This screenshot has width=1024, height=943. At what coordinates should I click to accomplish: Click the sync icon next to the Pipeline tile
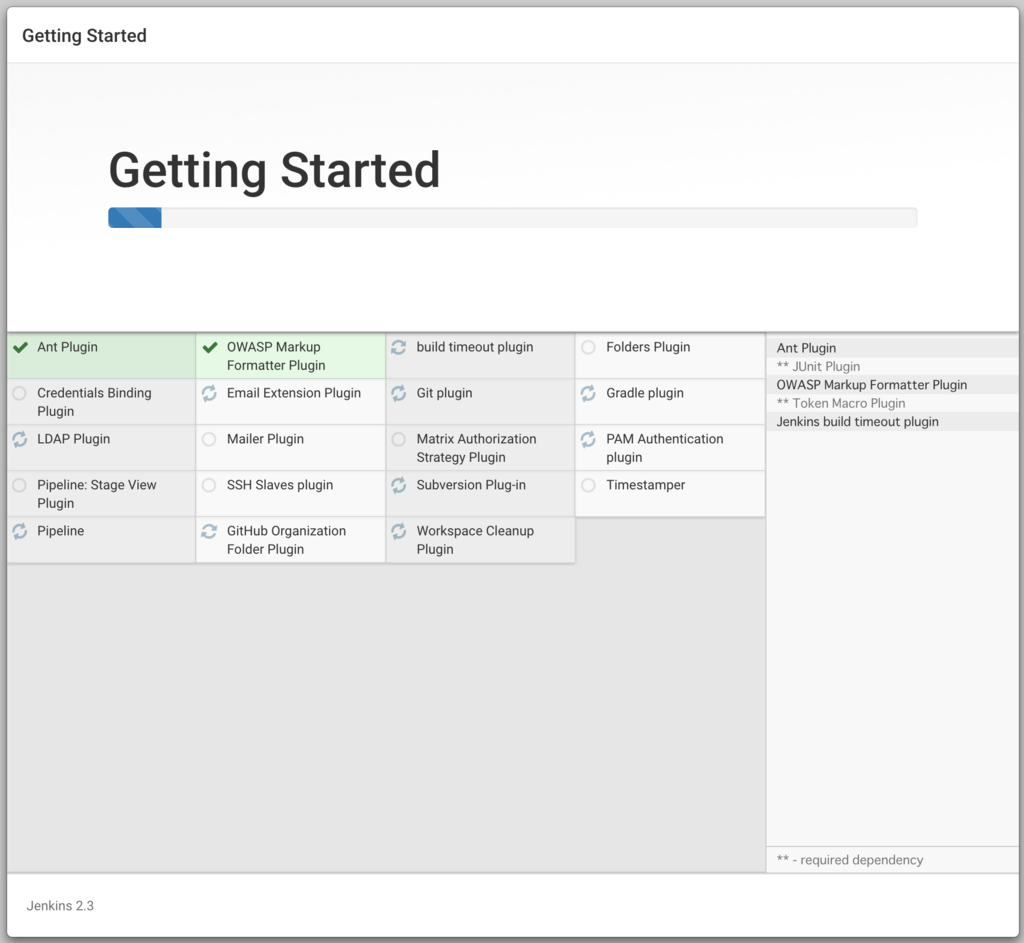click(x=20, y=532)
